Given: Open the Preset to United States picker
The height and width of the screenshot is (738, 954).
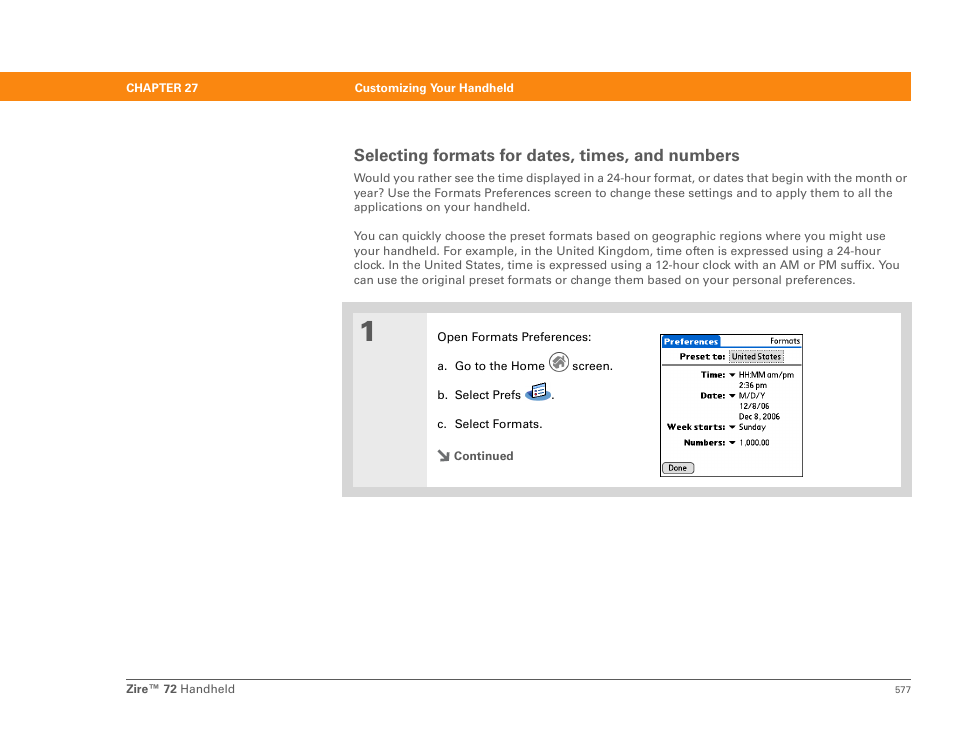Looking at the screenshot, I should 756,357.
